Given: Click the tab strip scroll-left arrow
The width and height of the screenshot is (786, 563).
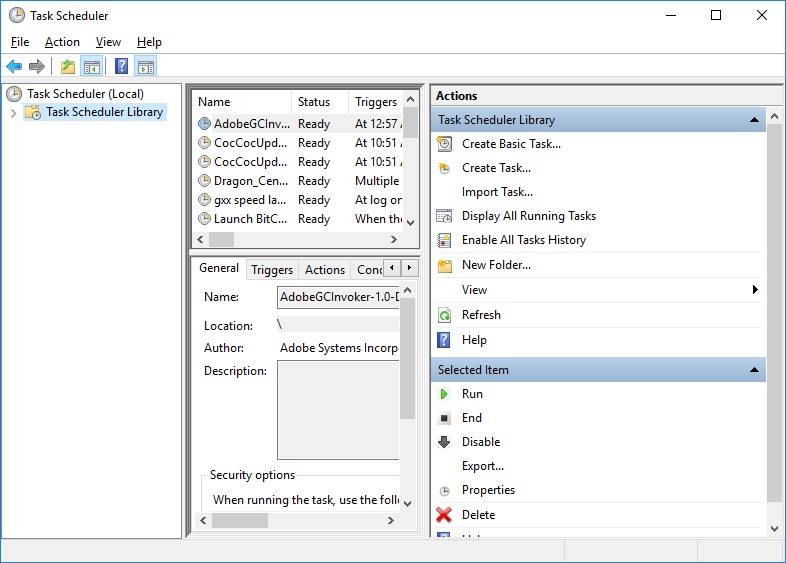Looking at the screenshot, I should (391, 268).
